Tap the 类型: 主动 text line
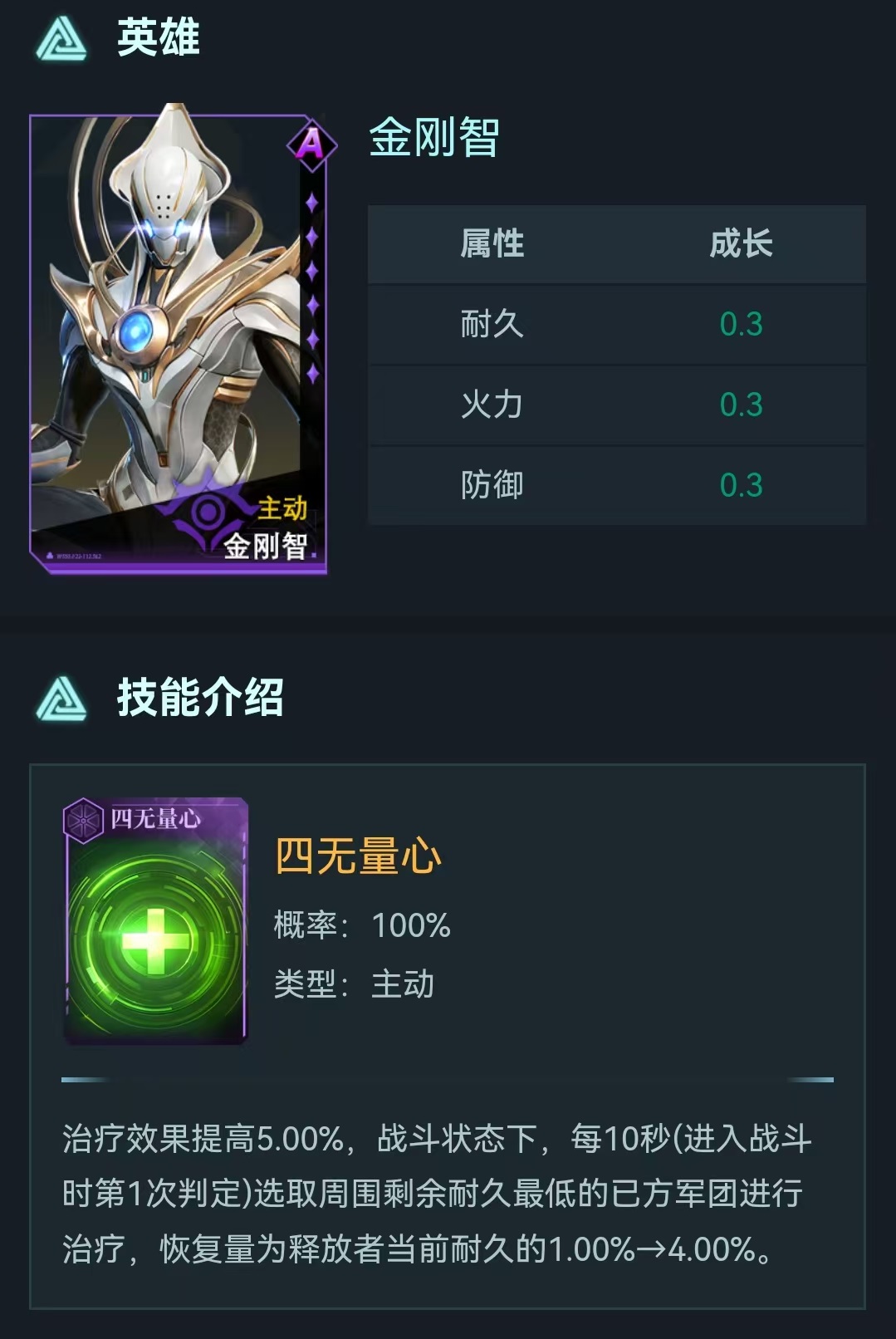The image size is (896, 1339). [354, 984]
